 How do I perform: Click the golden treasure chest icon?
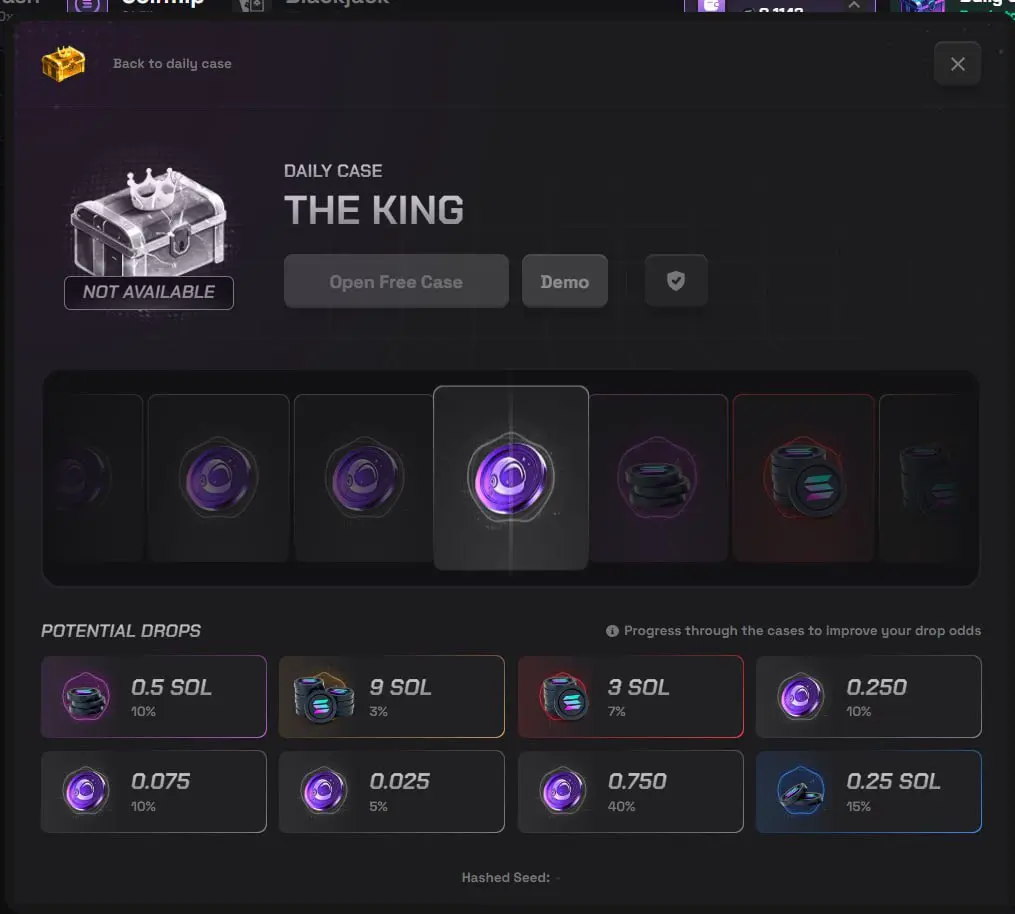(x=63, y=63)
